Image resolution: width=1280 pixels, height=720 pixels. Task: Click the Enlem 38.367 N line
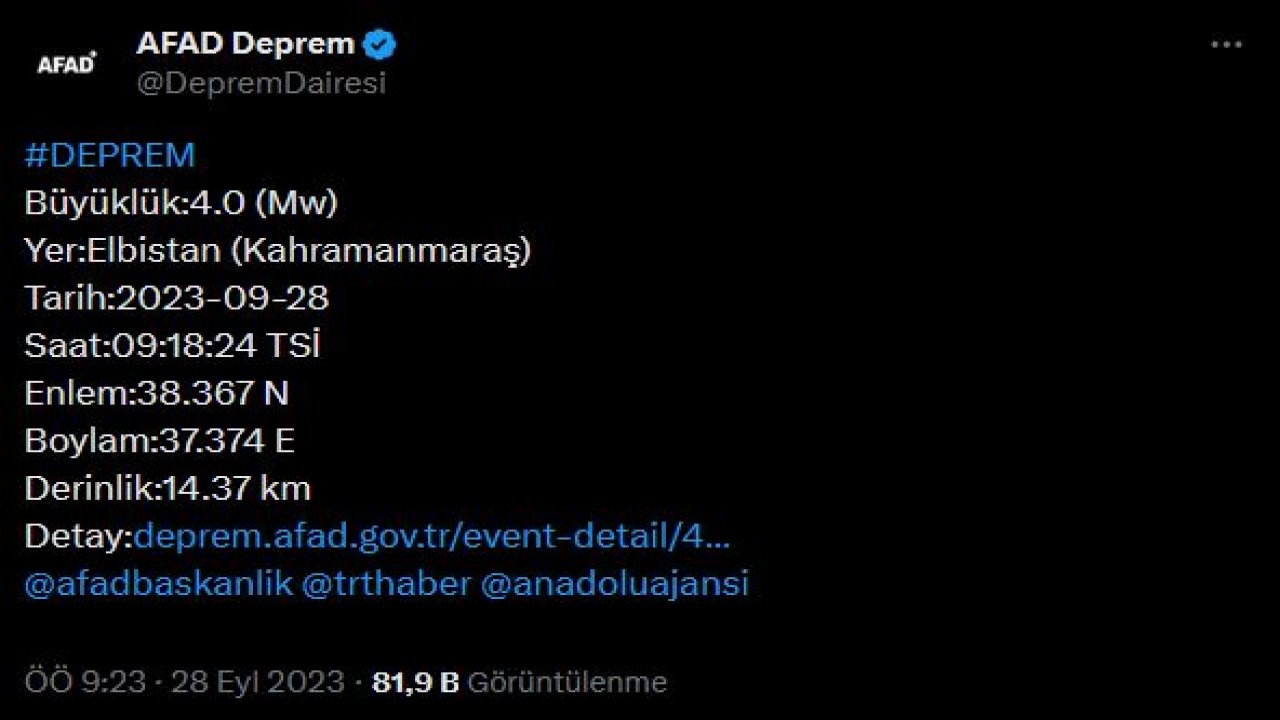[x=156, y=394]
